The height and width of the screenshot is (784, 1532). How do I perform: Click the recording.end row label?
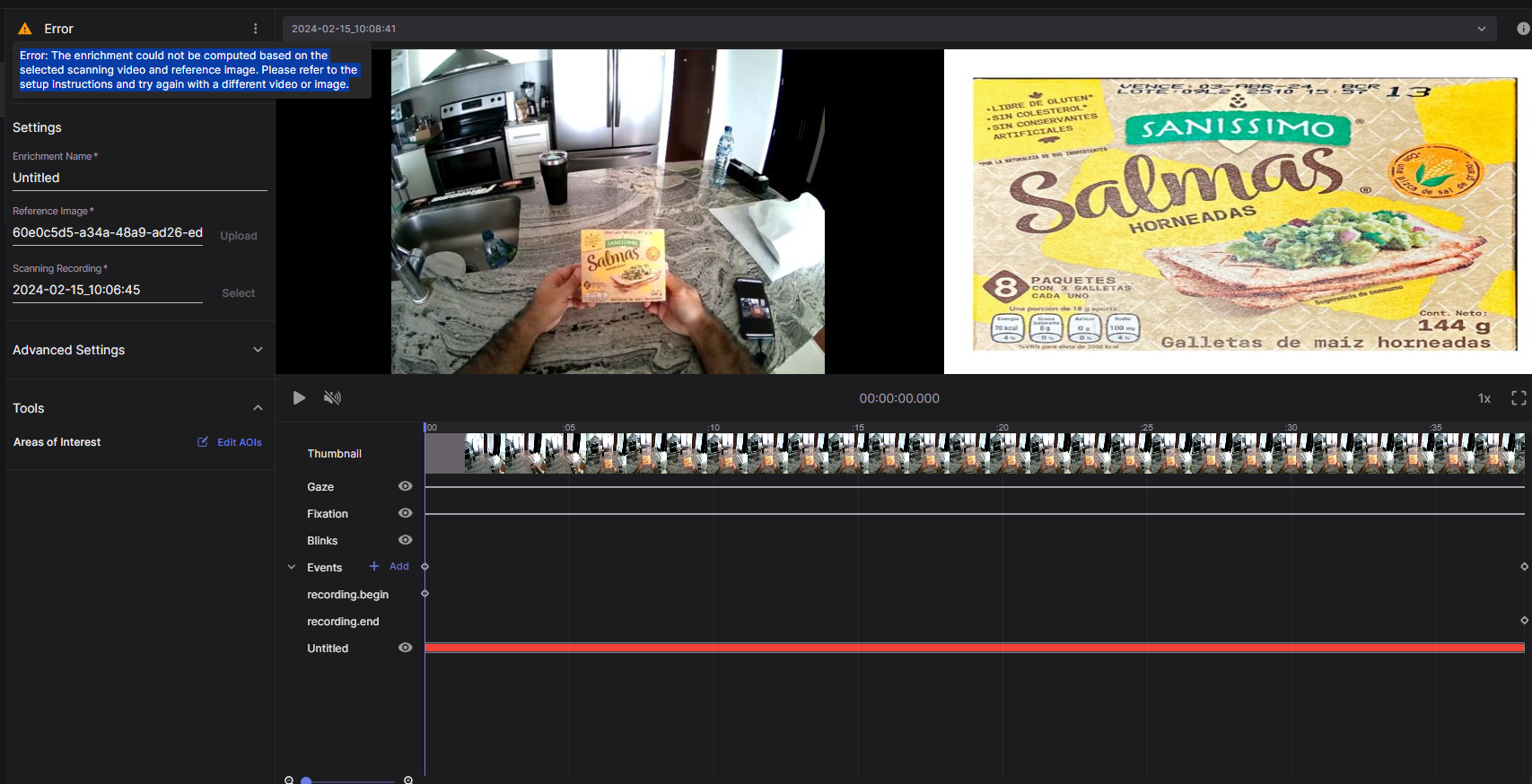coord(343,622)
